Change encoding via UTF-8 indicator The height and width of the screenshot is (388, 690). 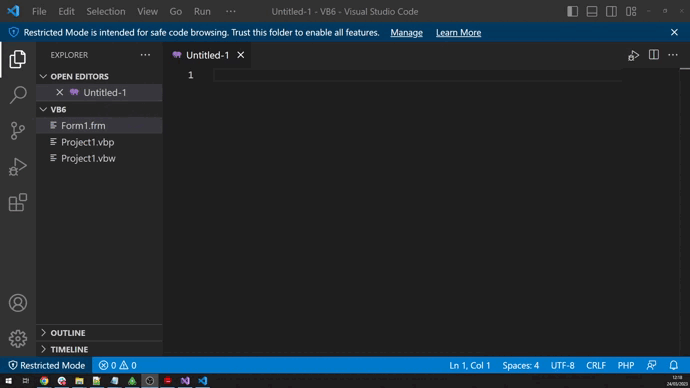tap(562, 365)
